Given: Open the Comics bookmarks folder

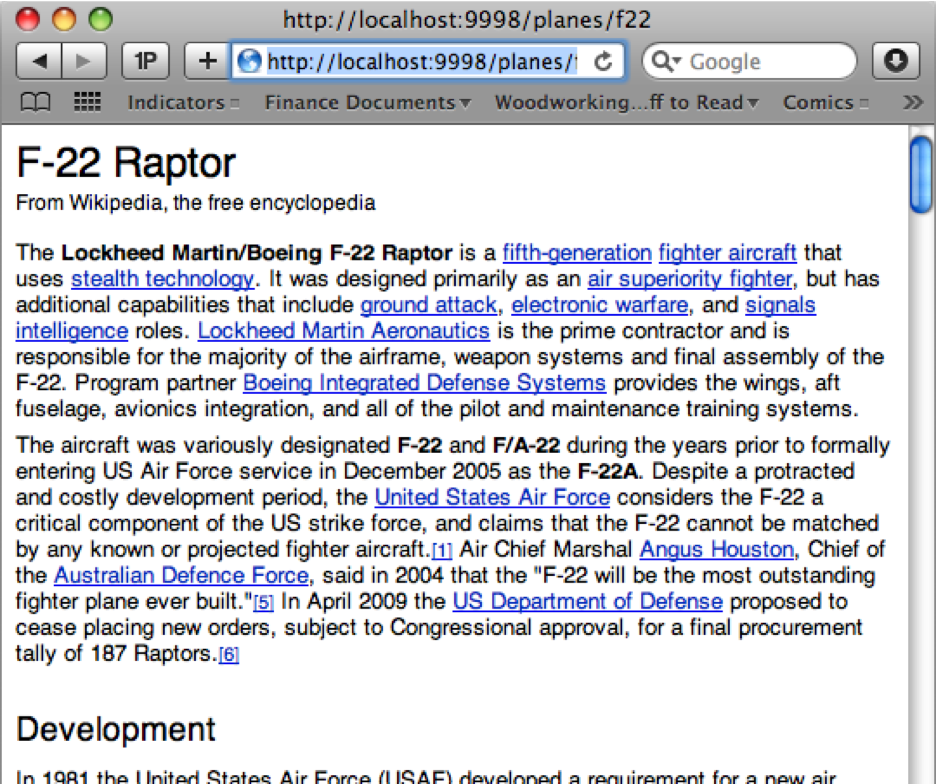Looking at the screenshot, I should pos(826,103).
